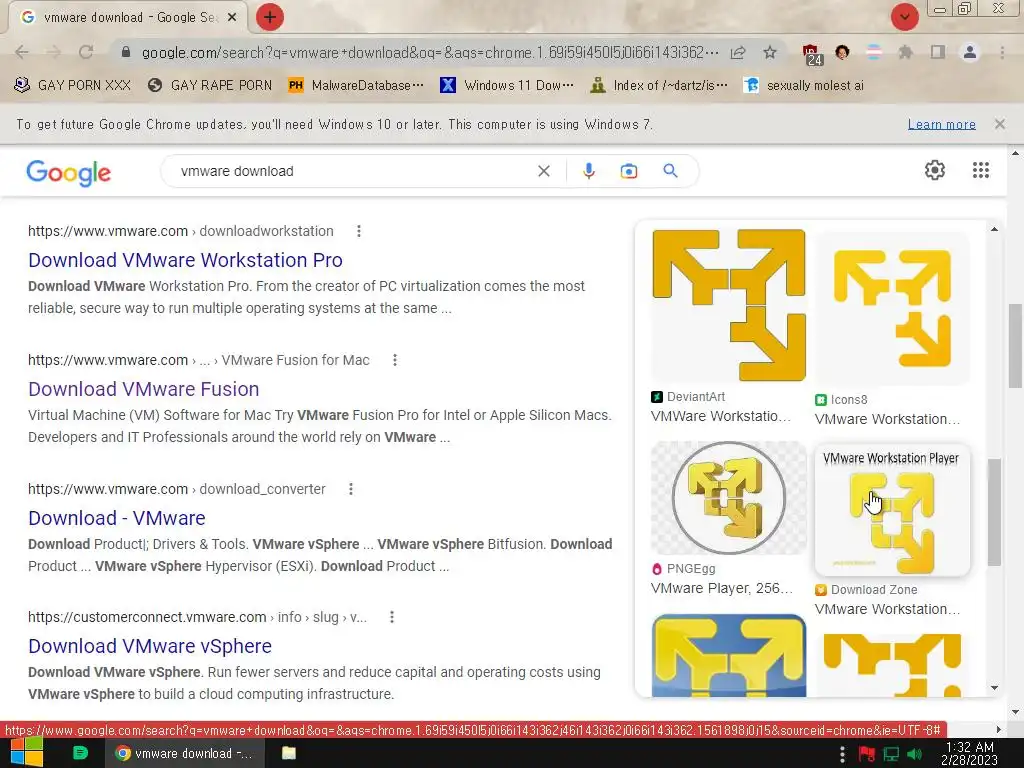Open more options for downloadworkstation result
Viewport: 1024px width, 768px height.
coord(359,231)
